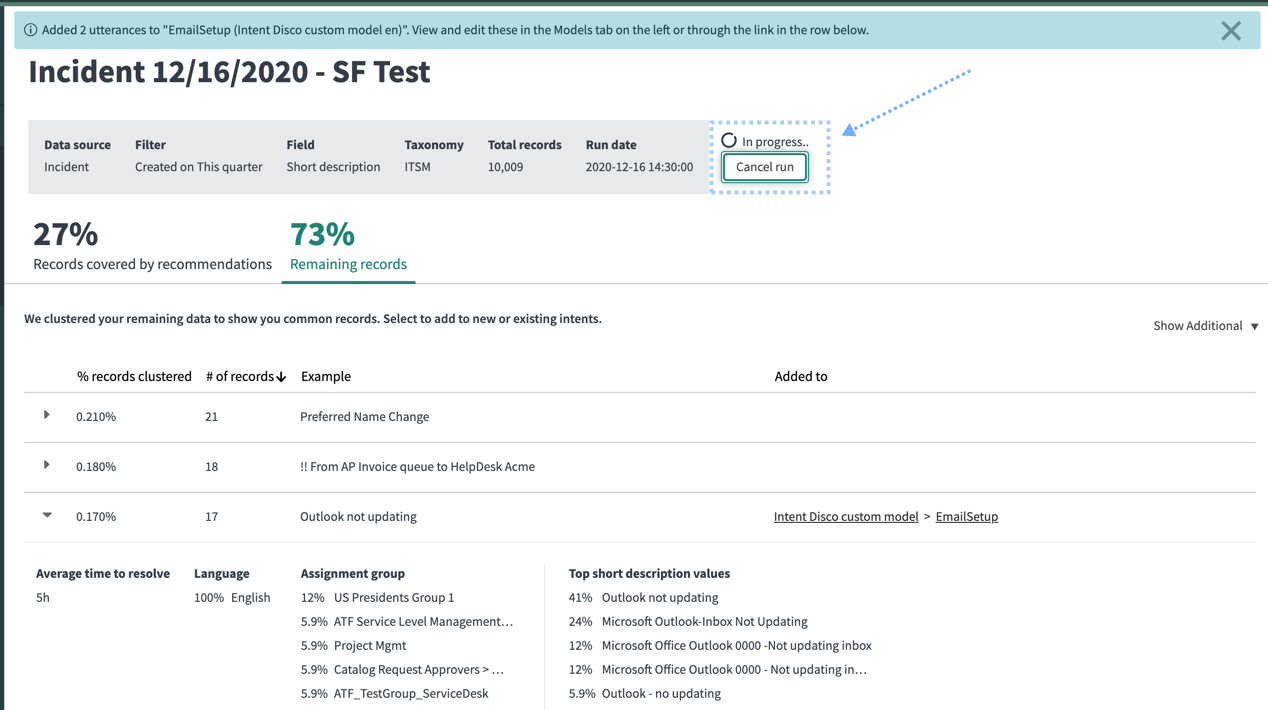This screenshot has width=1268, height=710.
Task: Click ATF Service Level Management group
Action: (x=423, y=622)
